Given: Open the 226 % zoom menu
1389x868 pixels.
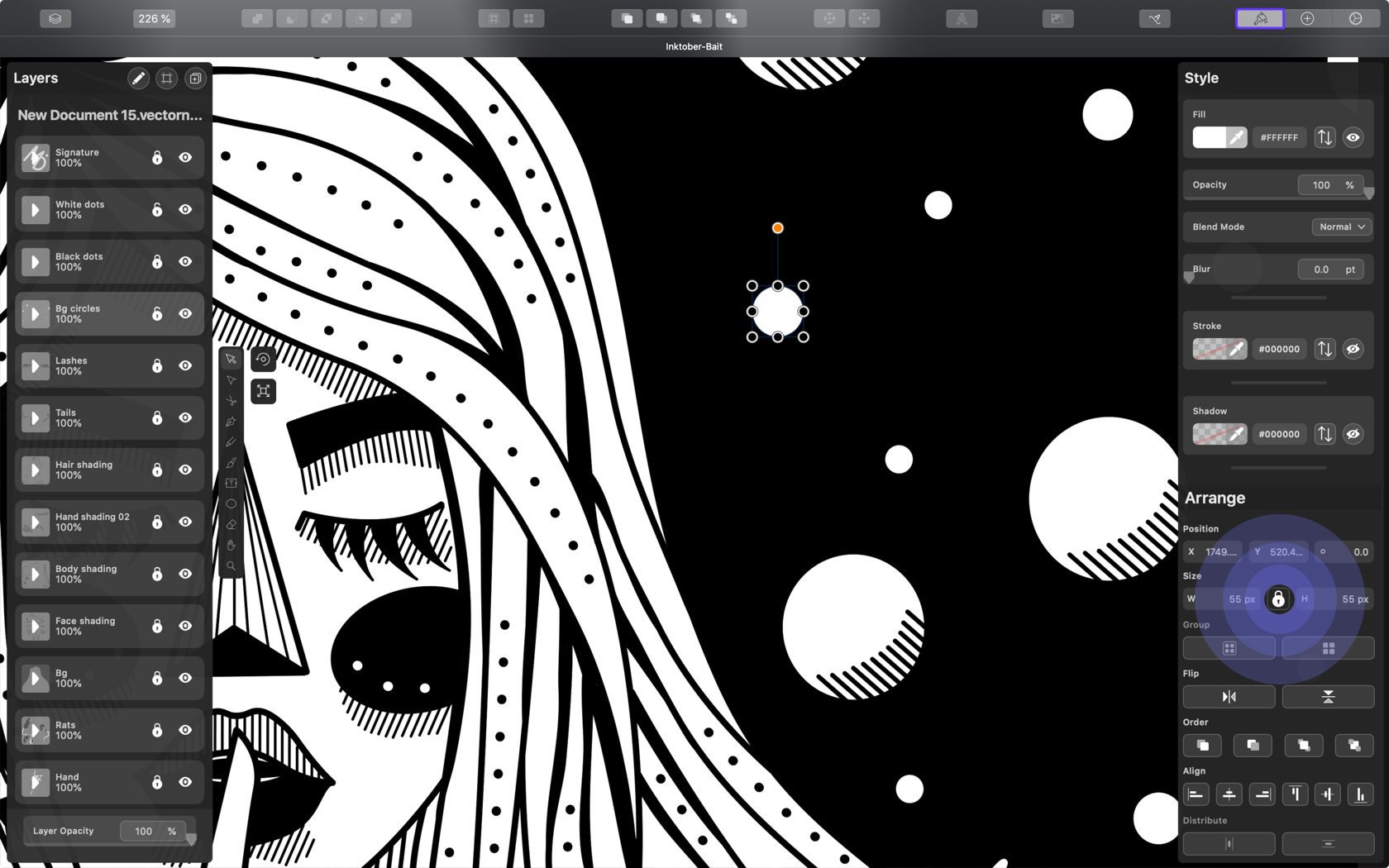Looking at the screenshot, I should [x=154, y=18].
